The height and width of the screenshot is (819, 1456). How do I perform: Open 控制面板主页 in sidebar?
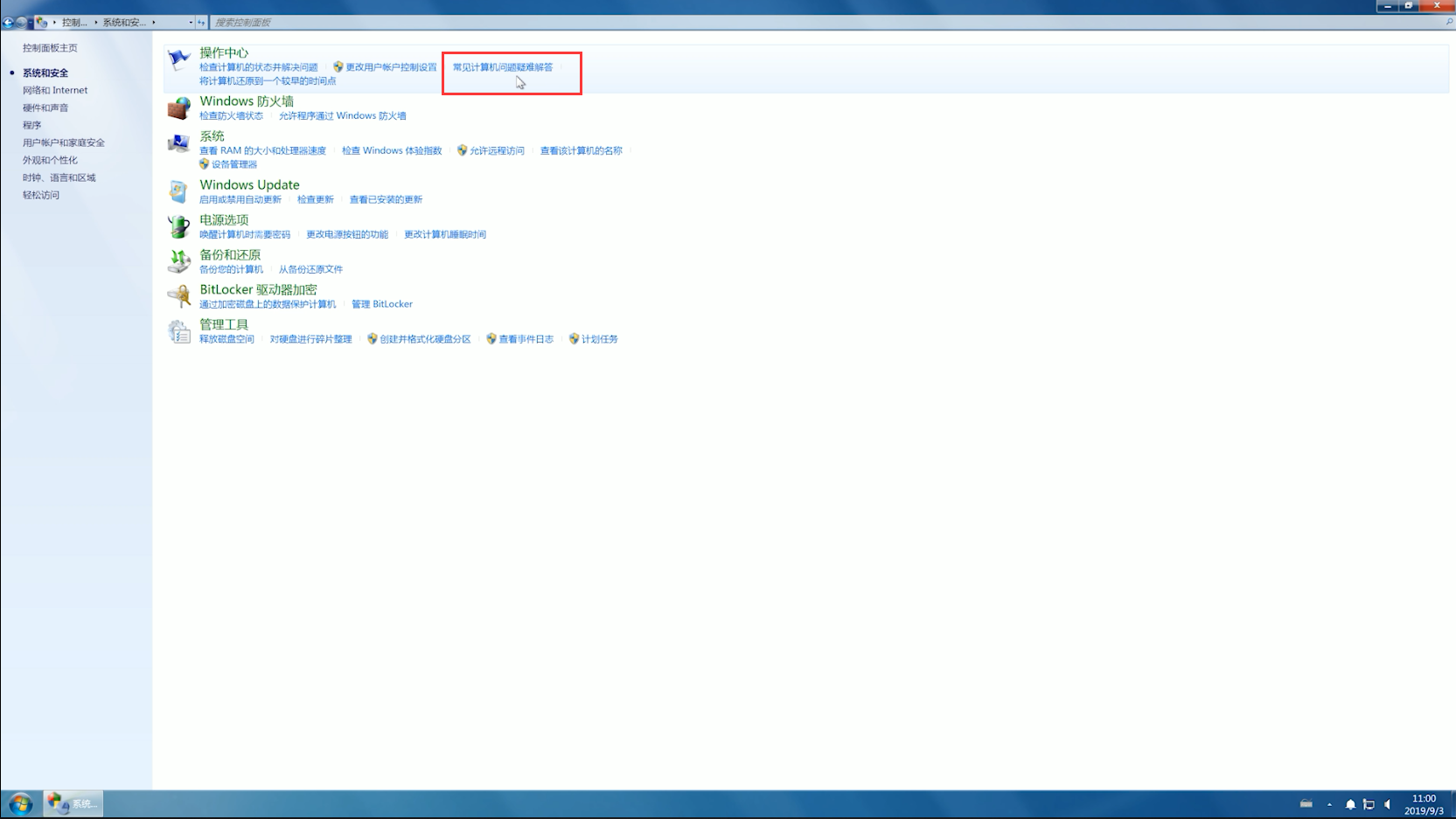[x=50, y=48]
